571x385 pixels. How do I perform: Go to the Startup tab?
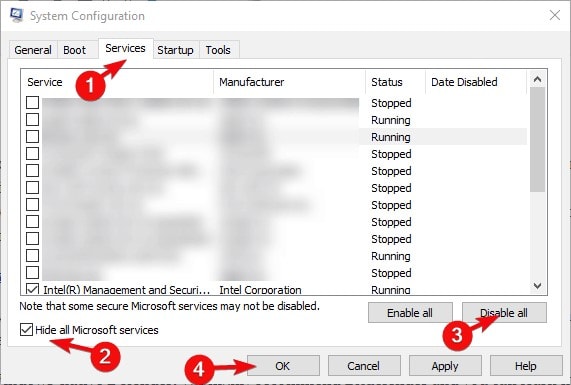point(175,50)
